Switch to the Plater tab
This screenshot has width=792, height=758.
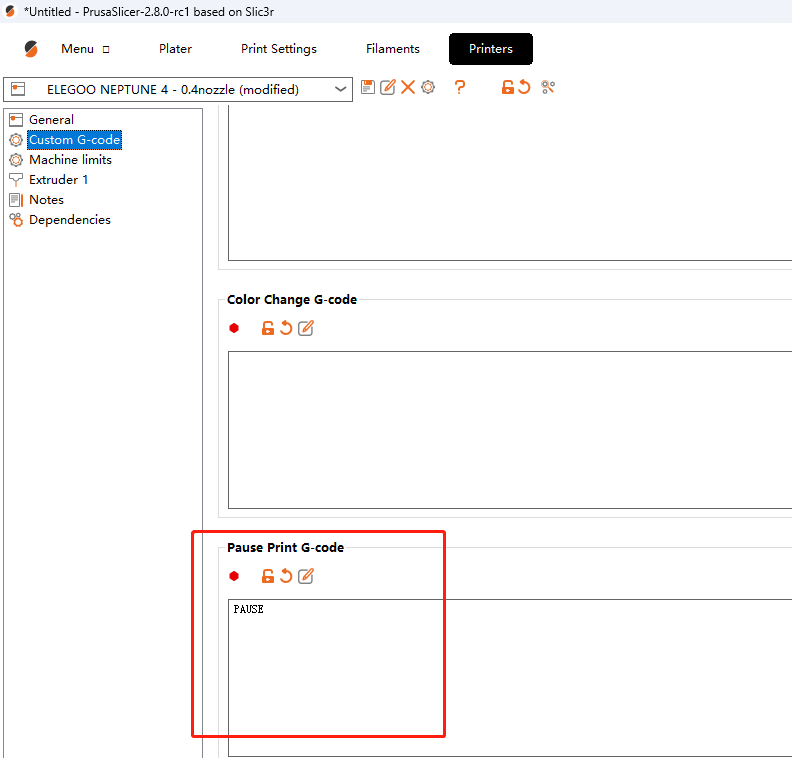point(175,49)
